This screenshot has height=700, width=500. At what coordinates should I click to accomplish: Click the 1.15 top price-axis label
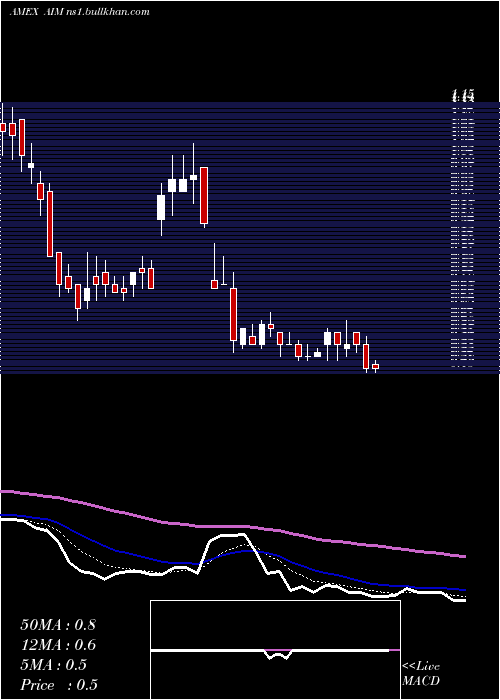pos(463,95)
